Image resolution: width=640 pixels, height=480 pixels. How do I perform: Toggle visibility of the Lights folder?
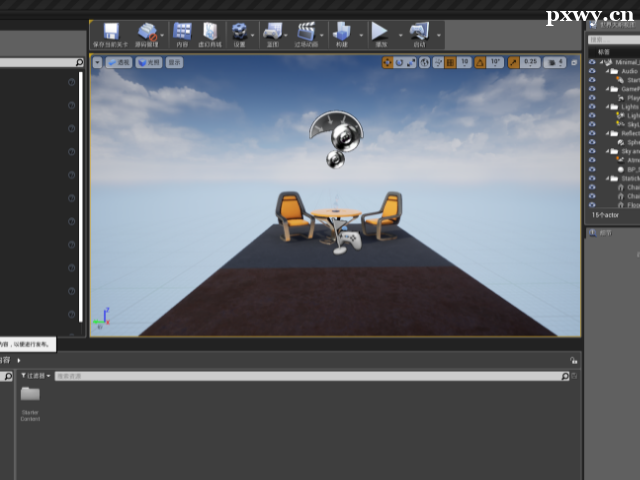(x=591, y=106)
